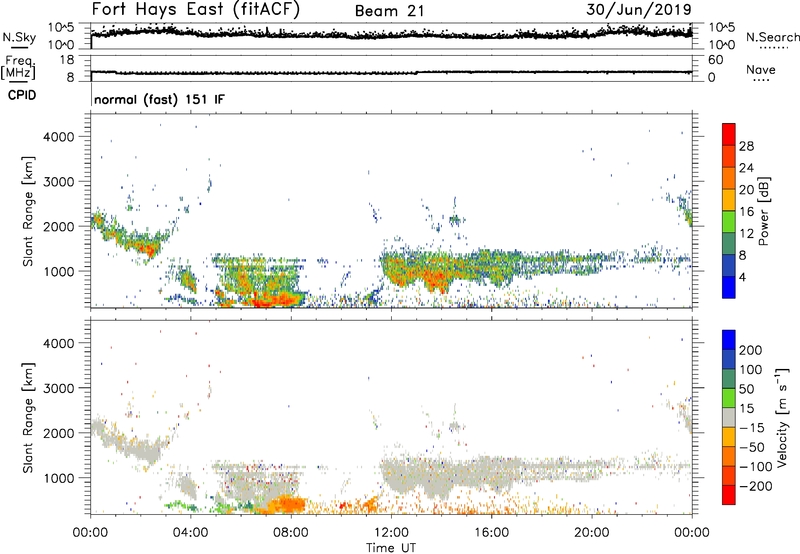Click the '4000' tick in power panel

click(x=58, y=137)
